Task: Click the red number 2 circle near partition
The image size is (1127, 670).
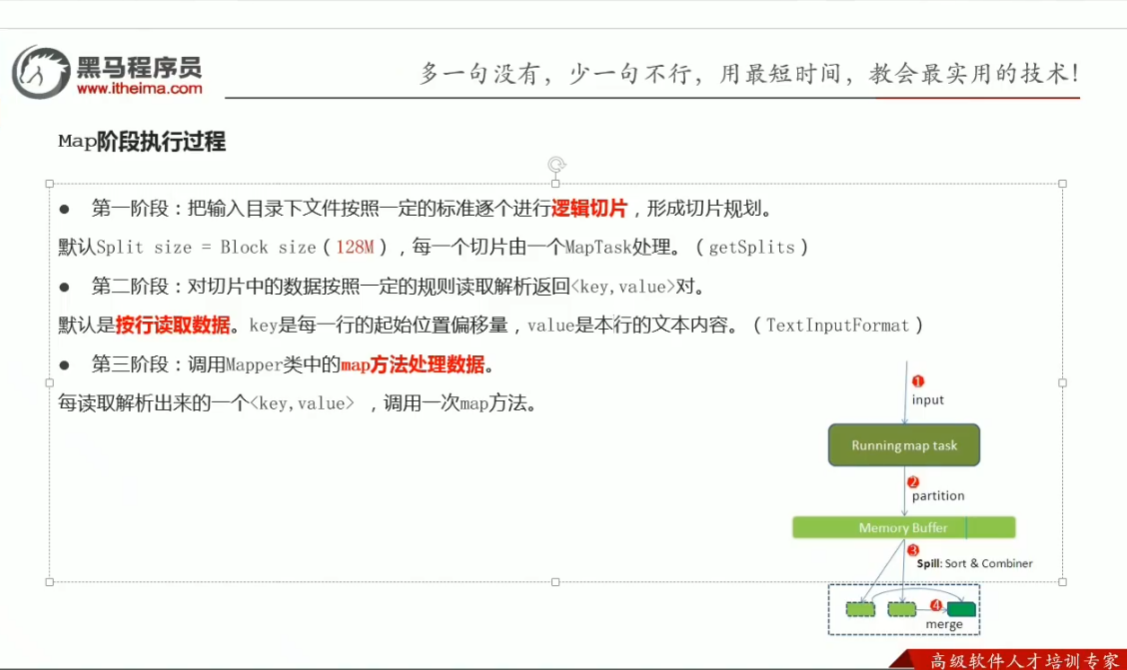Action: click(x=913, y=482)
